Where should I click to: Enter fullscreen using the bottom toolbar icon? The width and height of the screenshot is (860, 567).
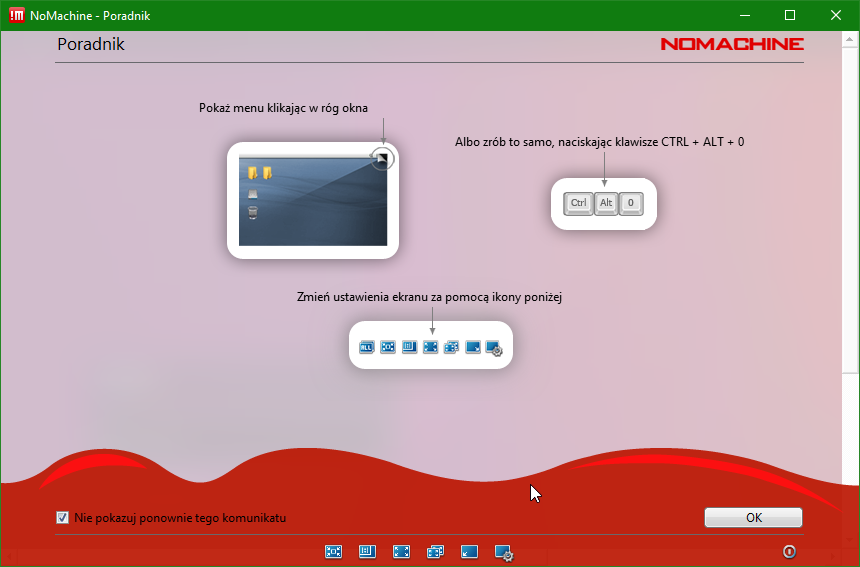pyautogui.click(x=401, y=551)
